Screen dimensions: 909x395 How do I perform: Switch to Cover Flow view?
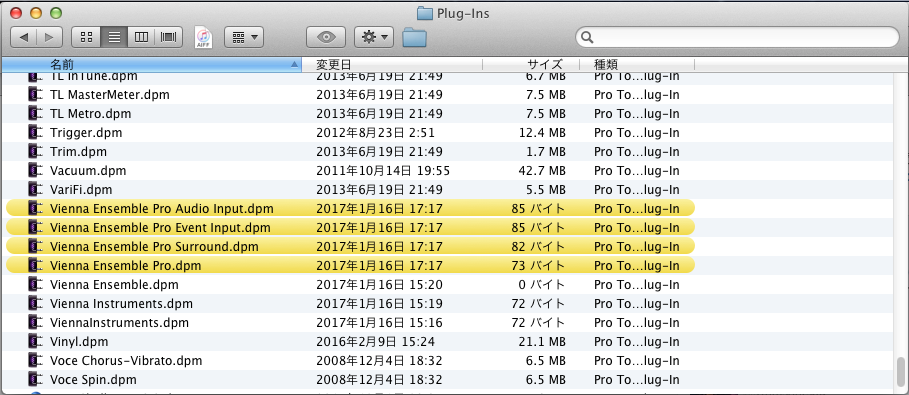169,37
